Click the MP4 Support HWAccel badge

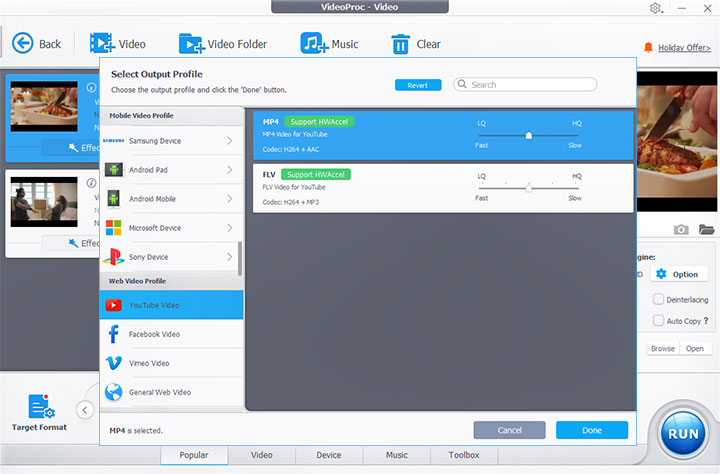click(319, 122)
